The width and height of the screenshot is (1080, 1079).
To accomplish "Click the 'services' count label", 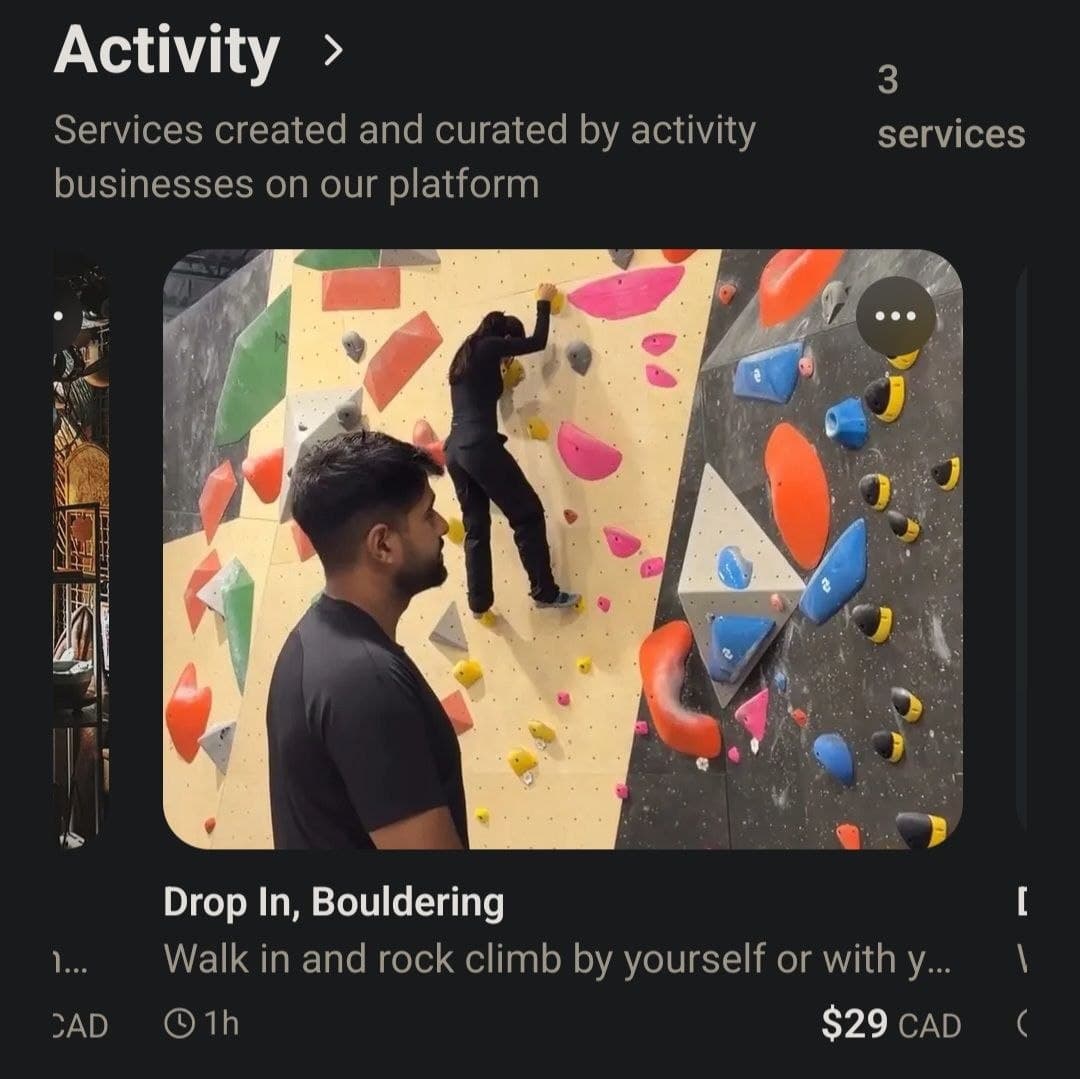I will click(x=950, y=134).
